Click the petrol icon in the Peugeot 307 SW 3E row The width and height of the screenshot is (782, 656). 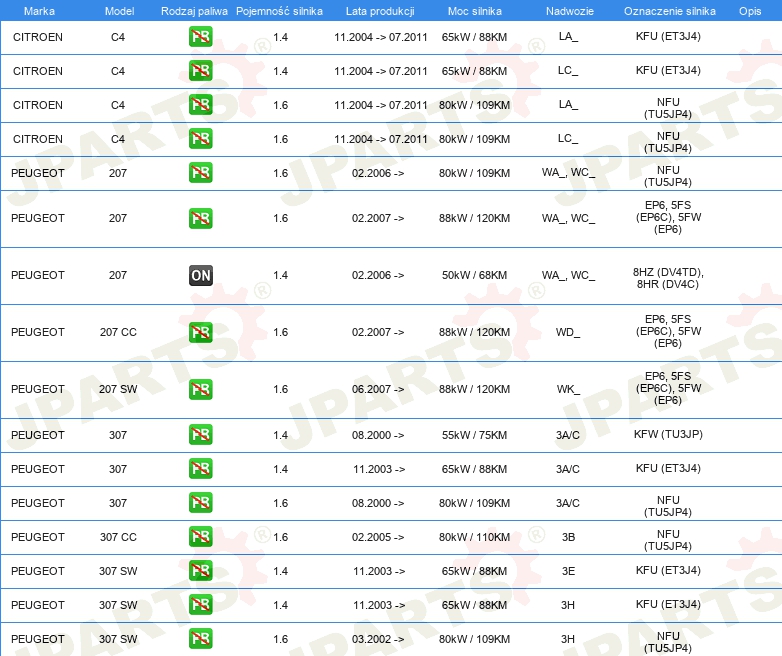(x=200, y=571)
